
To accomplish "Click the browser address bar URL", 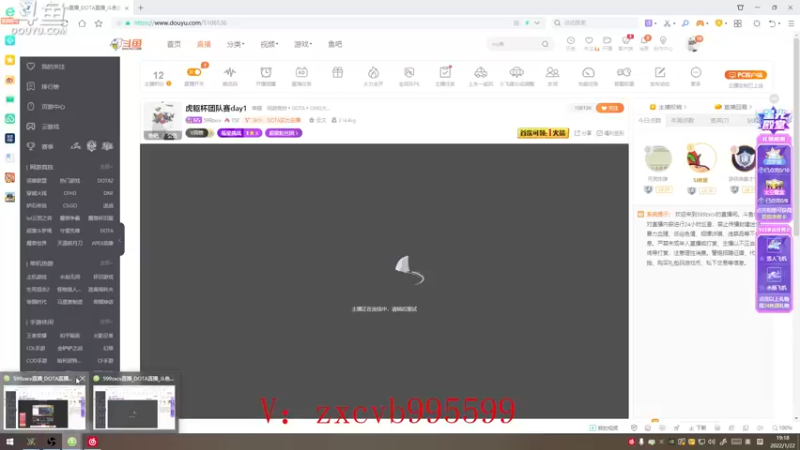I will [x=180, y=23].
